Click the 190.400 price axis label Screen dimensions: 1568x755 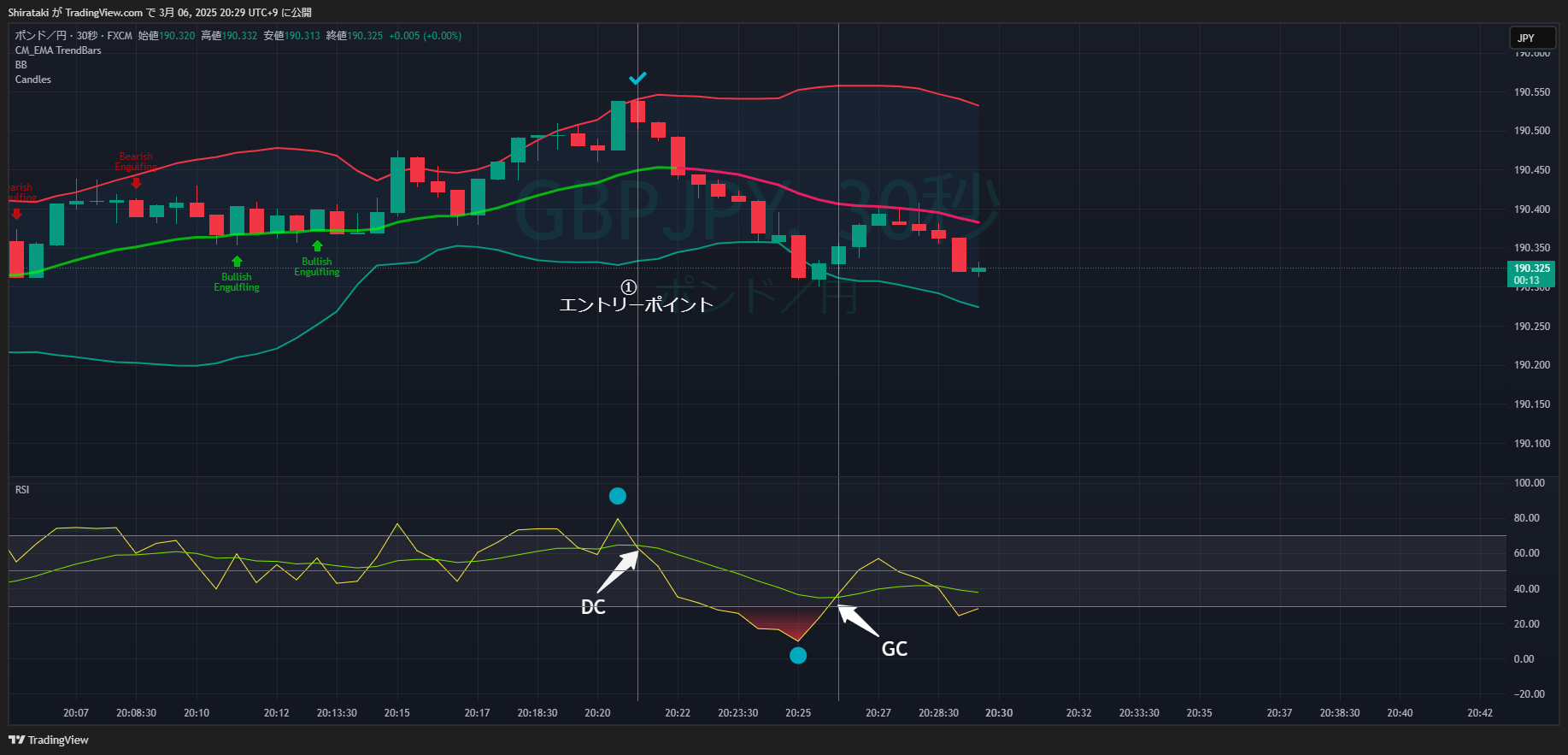(1532, 209)
